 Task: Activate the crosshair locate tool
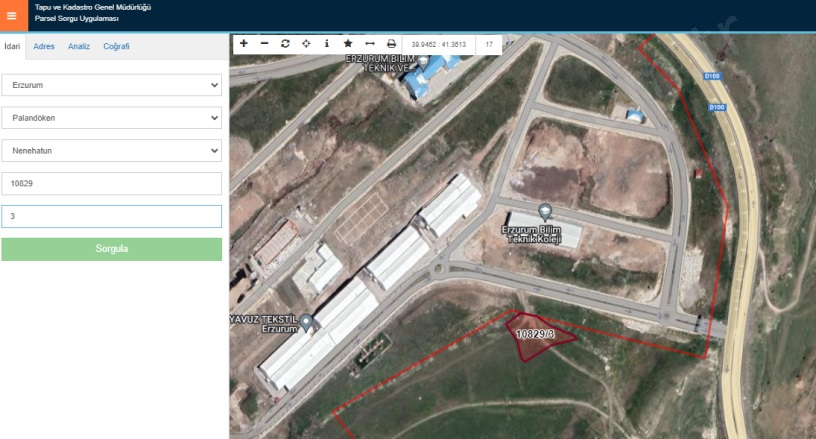[306, 44]
